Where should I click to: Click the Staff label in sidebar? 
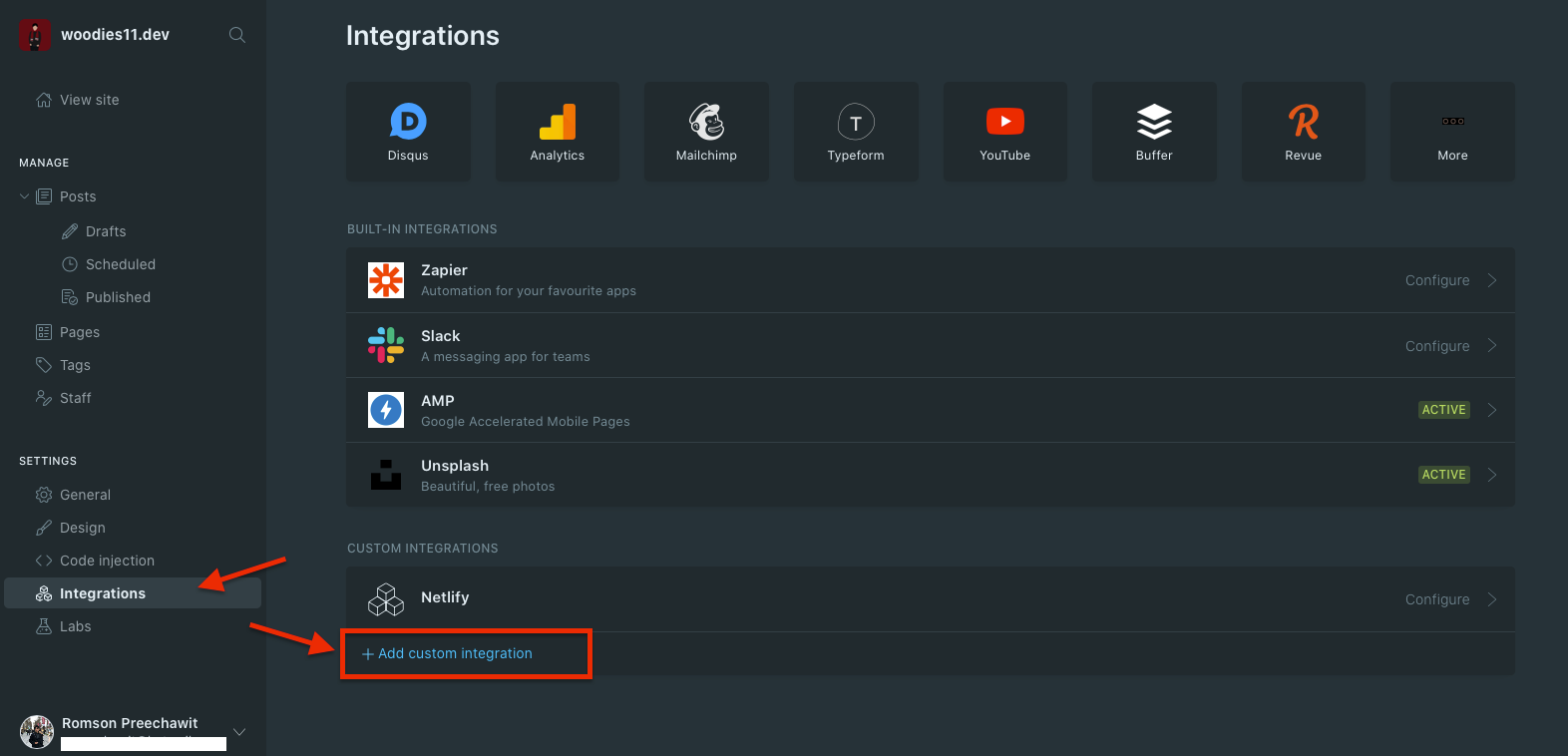coord(76,398)
